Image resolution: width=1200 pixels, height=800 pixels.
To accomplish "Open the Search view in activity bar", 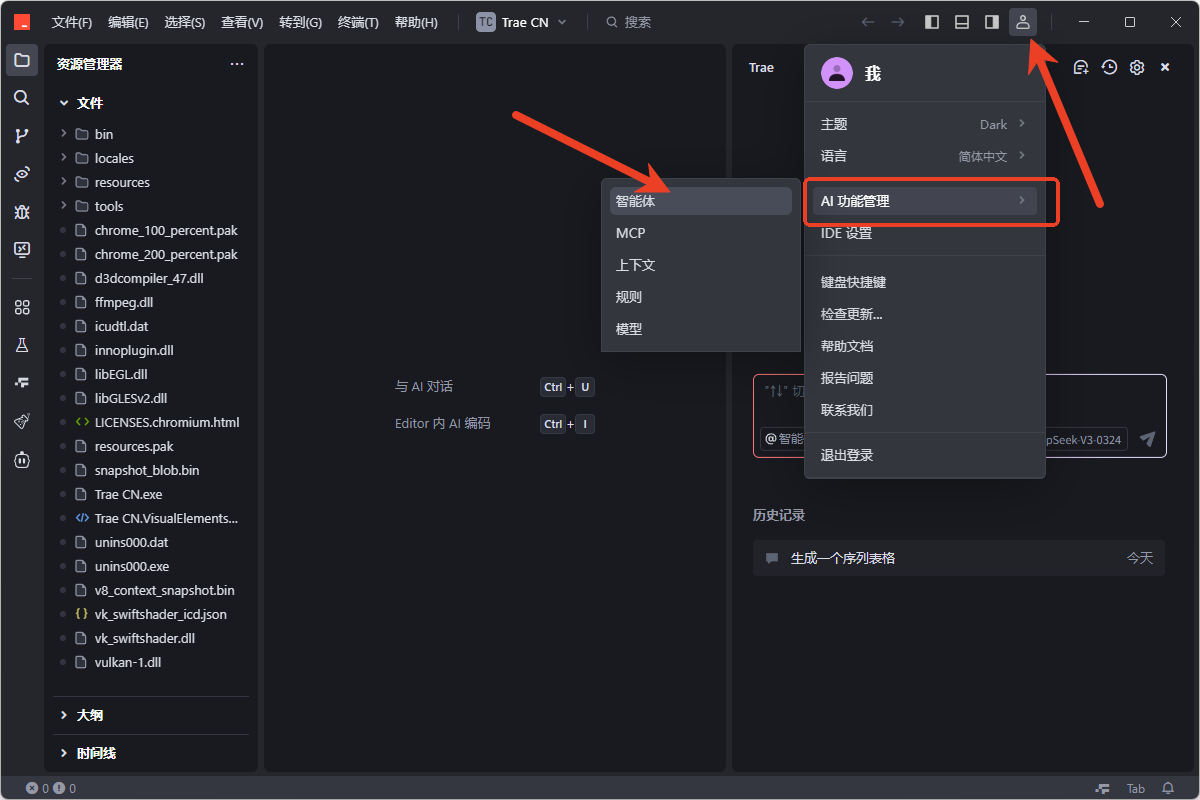I will click(x=22, y=98).
